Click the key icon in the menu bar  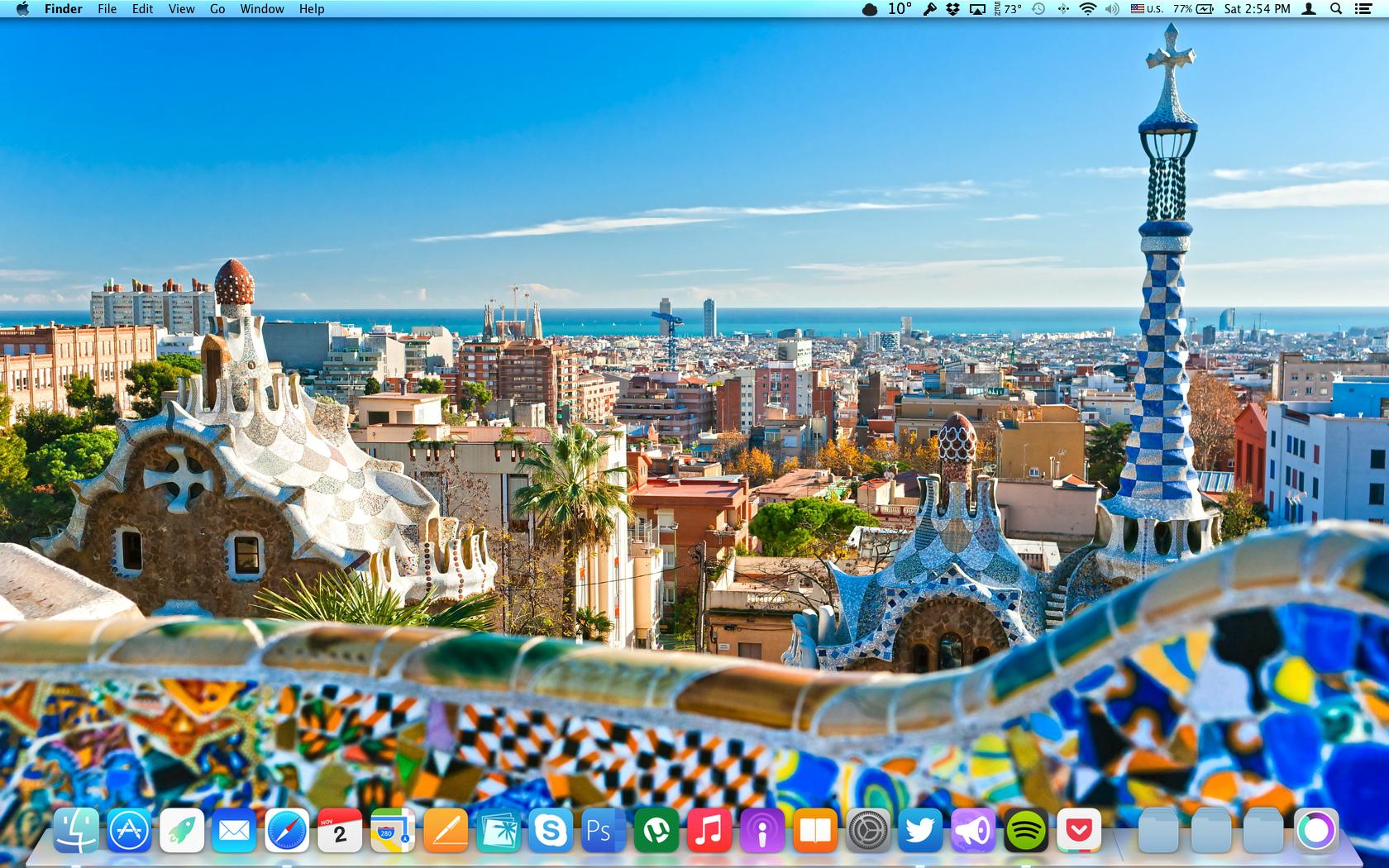pos(930,9)
